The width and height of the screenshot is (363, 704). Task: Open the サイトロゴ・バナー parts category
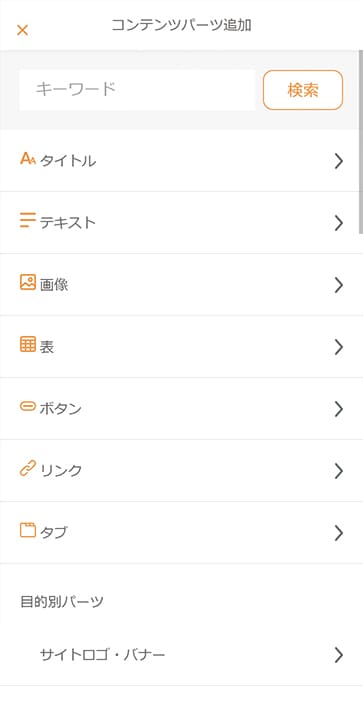click(182, 655)
